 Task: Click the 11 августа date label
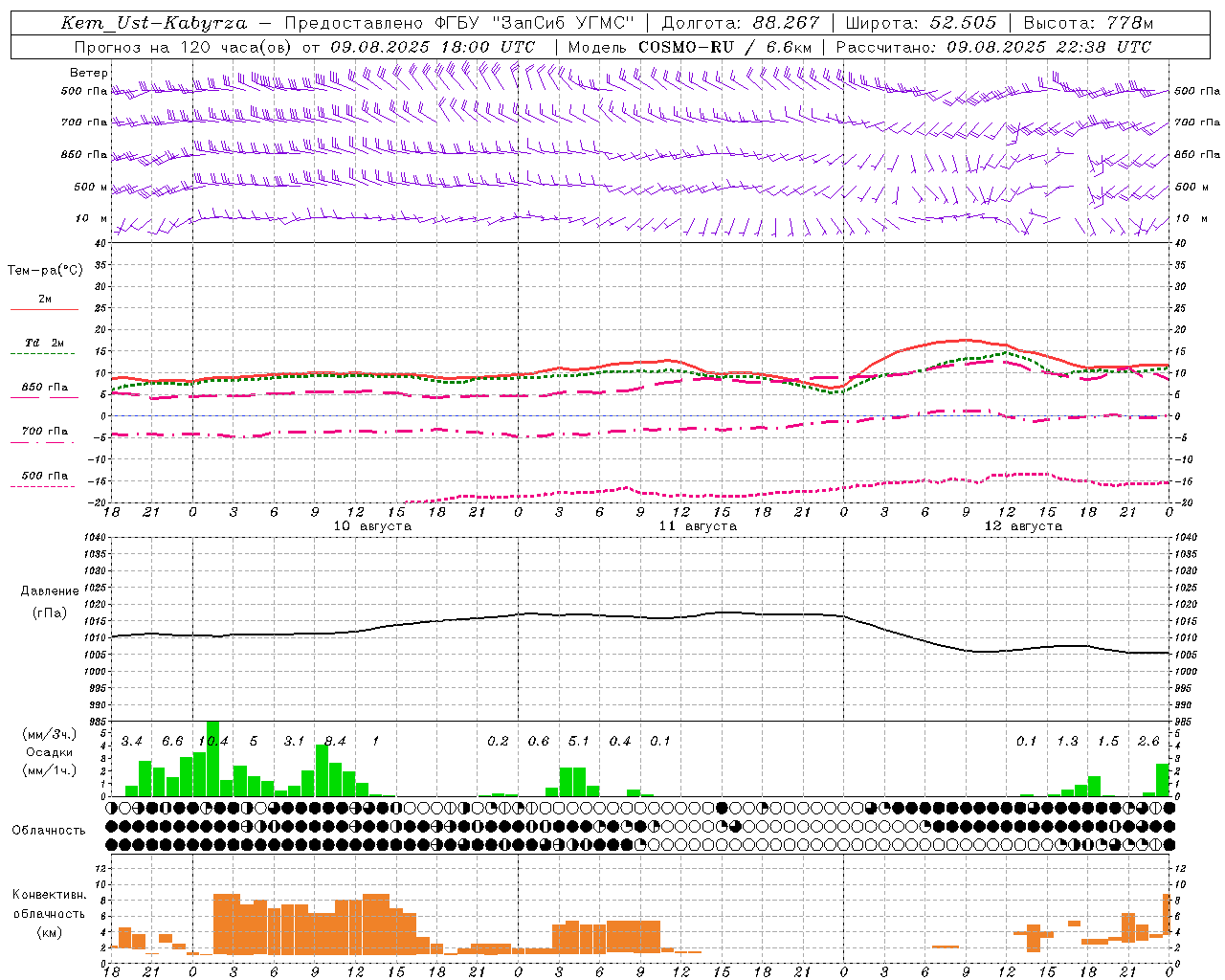click(x=698, y=526)
